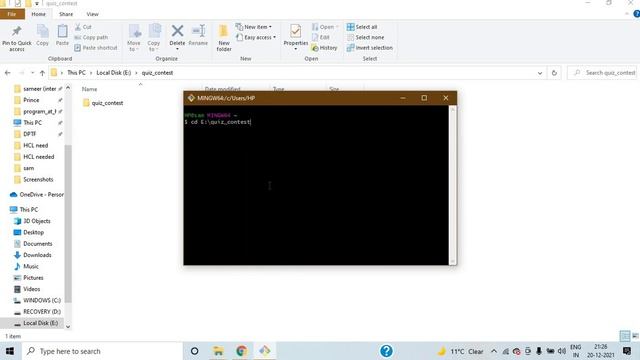
Task: Open the Easy access dropdown
Action: (256, 37)
